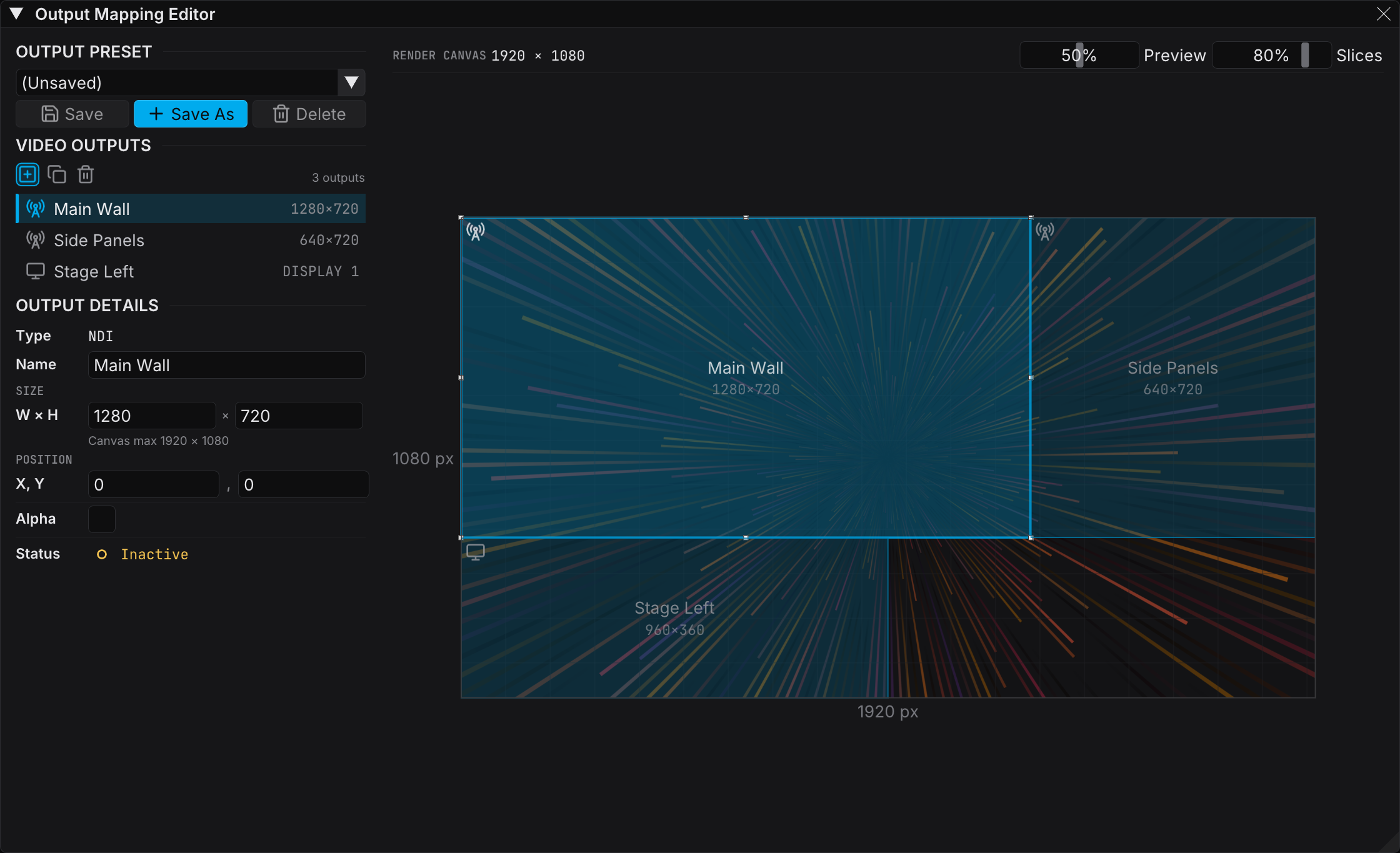The height and width of the screenshot is (853, 1400).
Task: Add a new video output
Action: pos(27,174)
